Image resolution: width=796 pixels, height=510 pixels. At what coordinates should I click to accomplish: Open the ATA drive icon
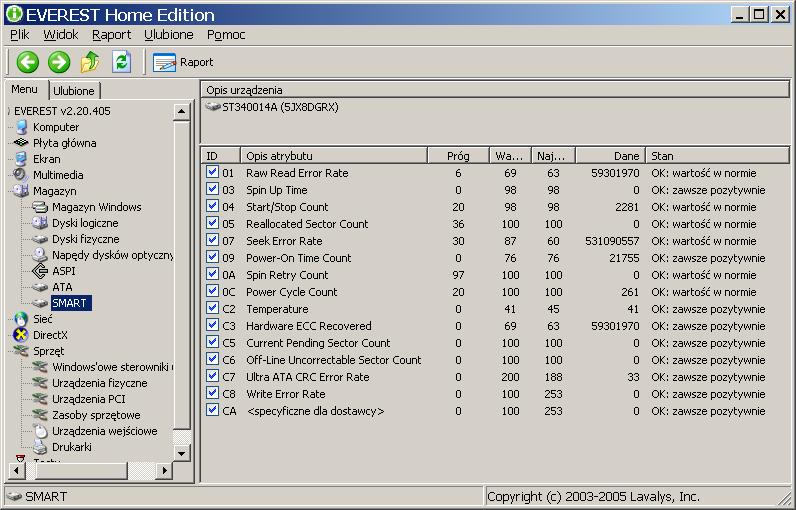[x=40, y=287]
